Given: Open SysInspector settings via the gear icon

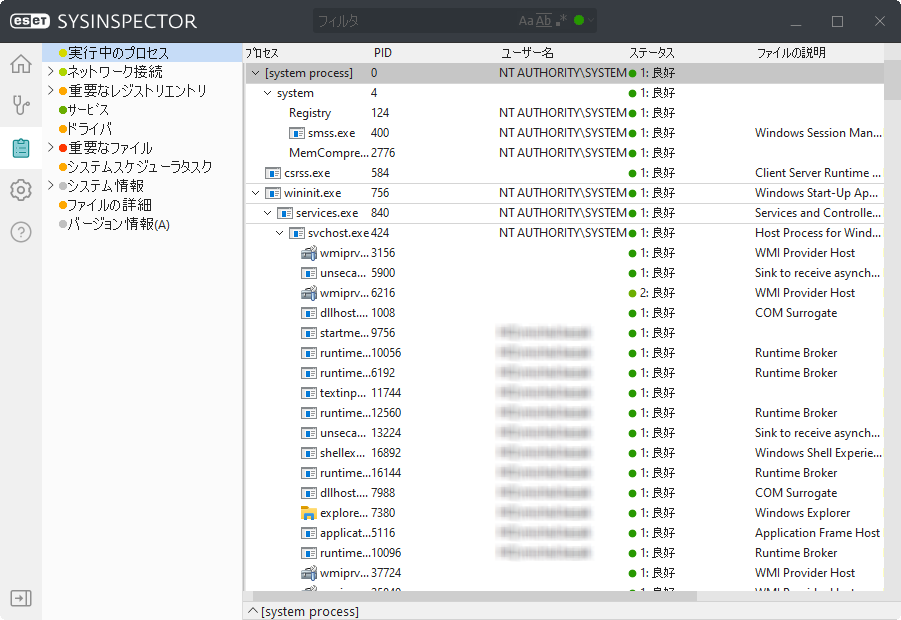Looking at the screenshot, I should pyautogui.click(x=20, y=189).
